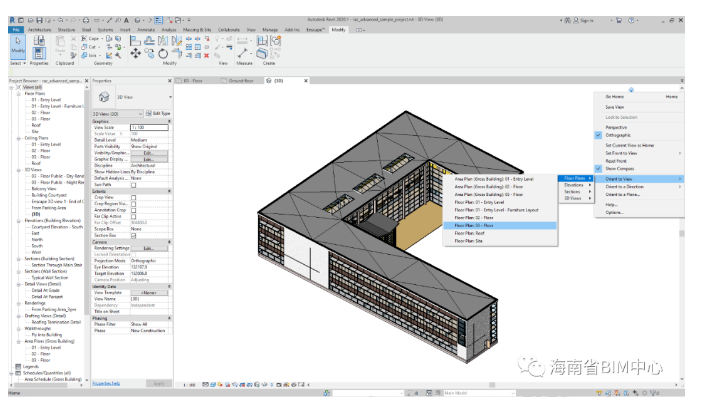This screenshot has width=704, height=409.
Task: Click Edit button for Rendering Settings
Action: click(x=147, y=247)
